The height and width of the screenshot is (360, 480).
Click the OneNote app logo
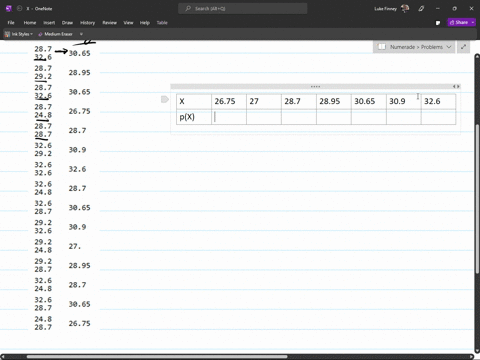click(x=9, y=9)
